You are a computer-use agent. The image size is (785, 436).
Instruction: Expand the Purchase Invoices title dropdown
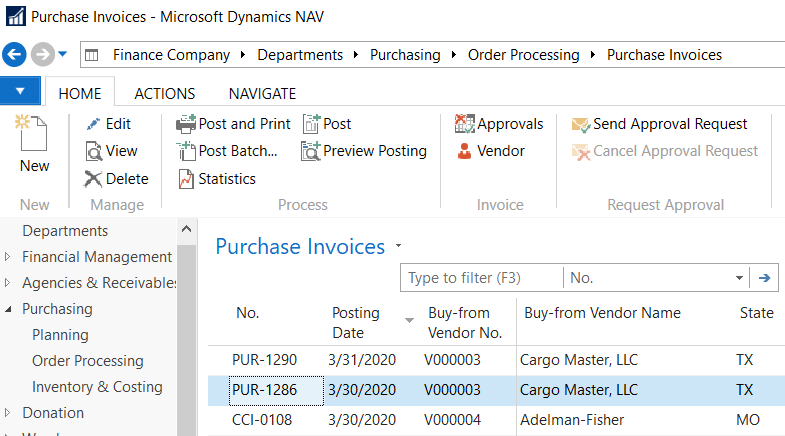pos(399,246)
